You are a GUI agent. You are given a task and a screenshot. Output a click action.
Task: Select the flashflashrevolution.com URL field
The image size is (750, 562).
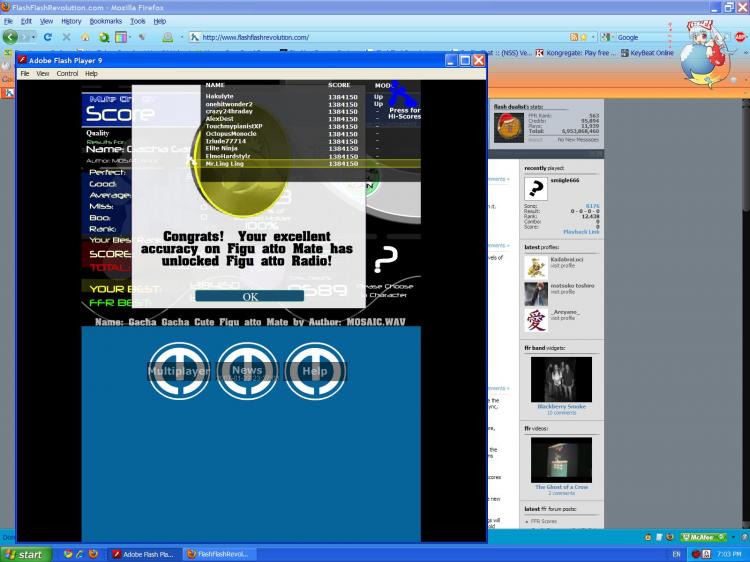pos(383,37)
